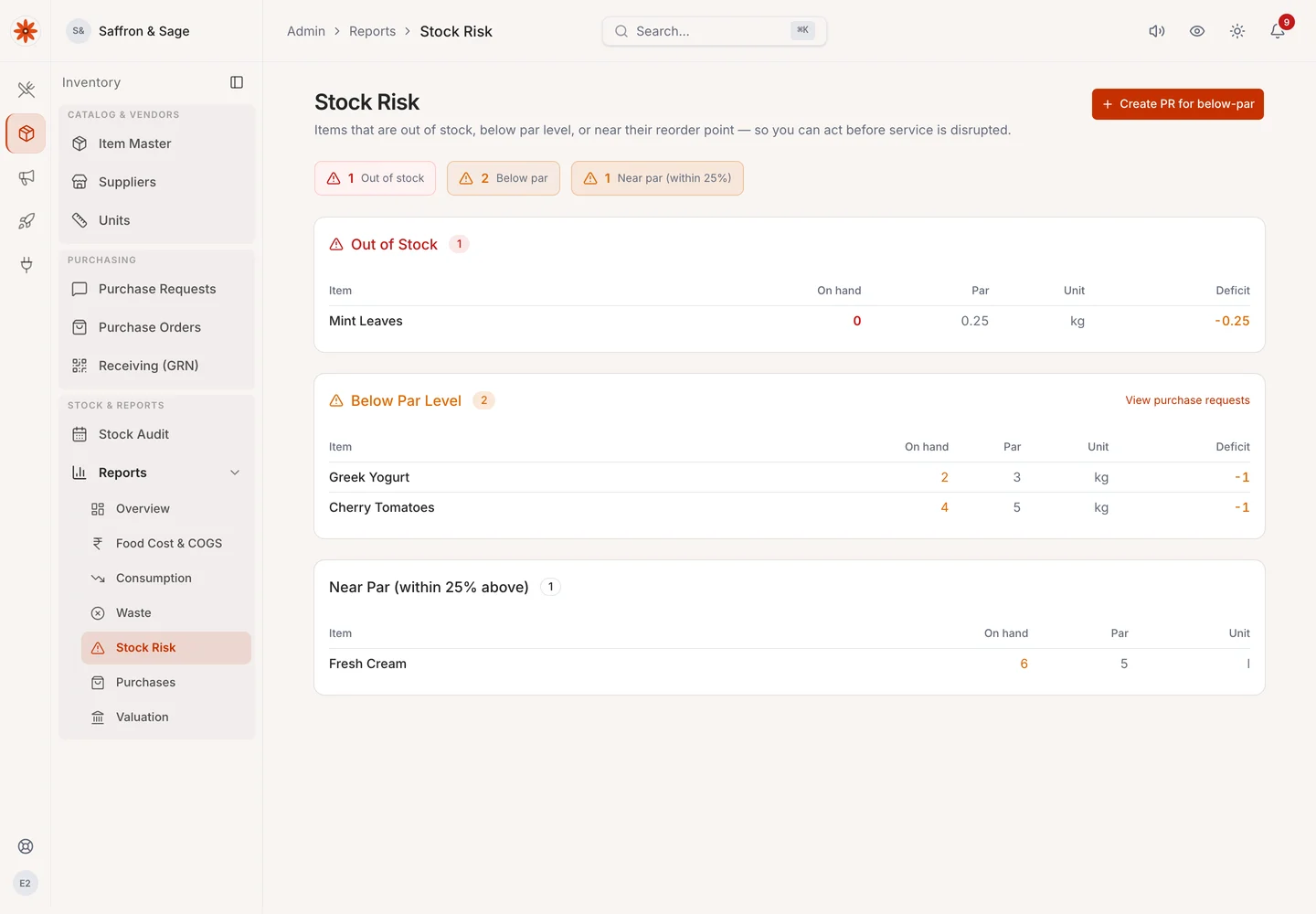The image size is (1316, 914).
Task: Open Food Cost & COGS report
Action: (x=166, y=544)
